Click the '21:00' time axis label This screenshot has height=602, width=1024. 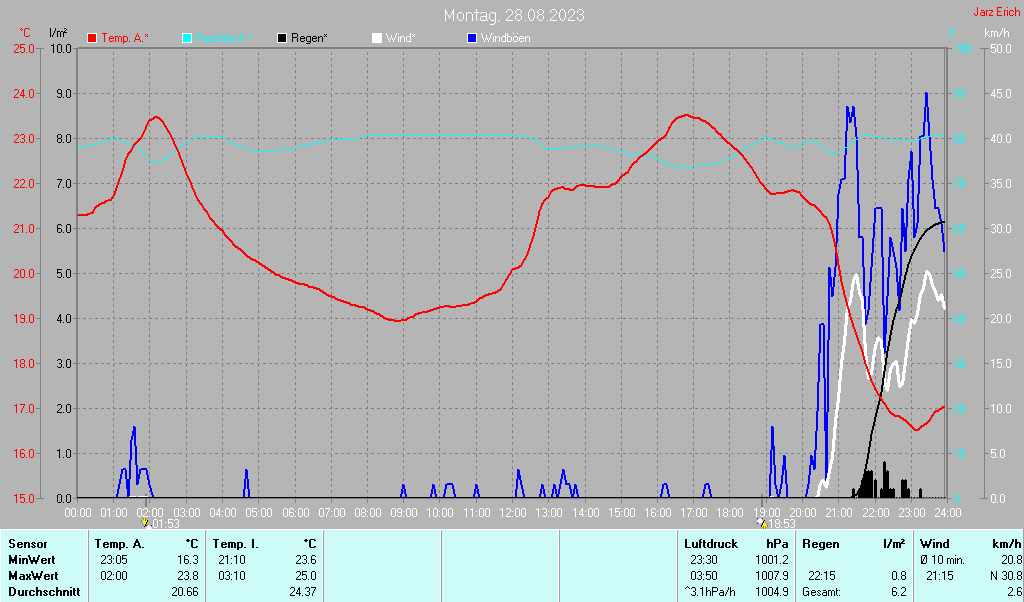tap(839, 513)
